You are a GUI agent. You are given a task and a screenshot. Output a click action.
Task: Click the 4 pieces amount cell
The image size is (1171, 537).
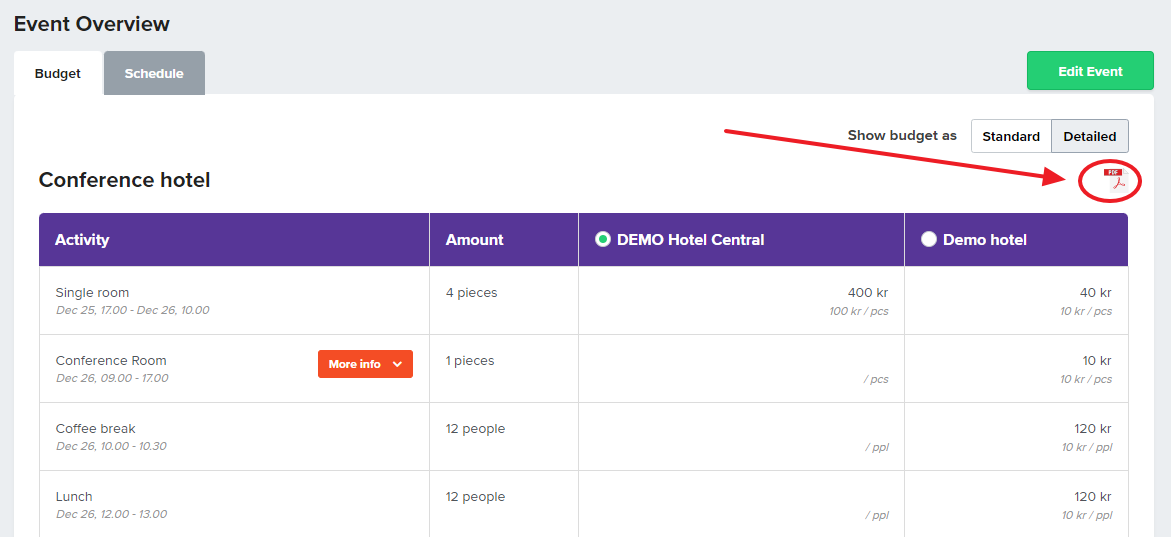click(x=504, y=300)
